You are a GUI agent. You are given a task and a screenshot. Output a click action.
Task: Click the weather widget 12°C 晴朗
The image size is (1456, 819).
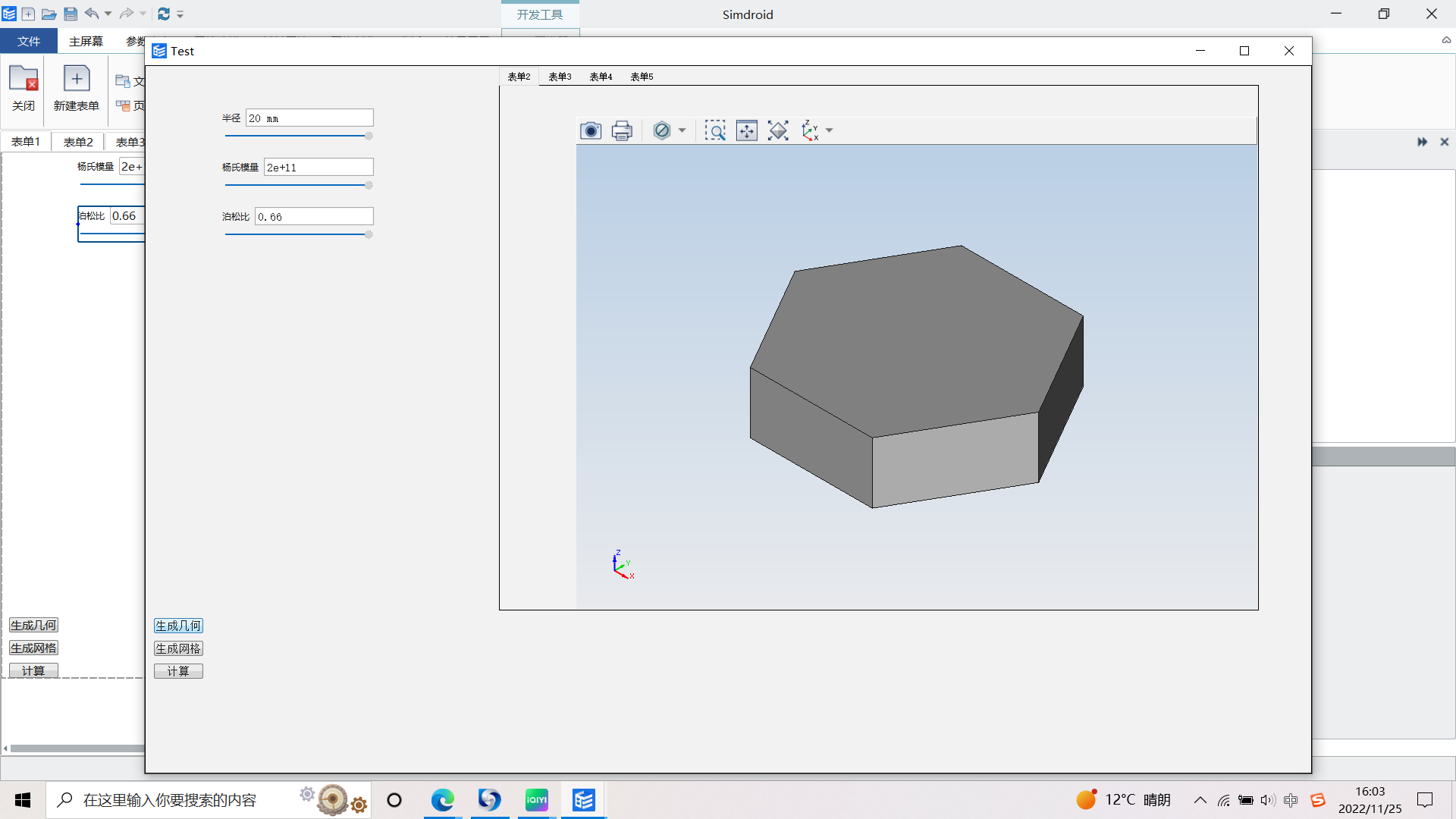pos(1124,800)
